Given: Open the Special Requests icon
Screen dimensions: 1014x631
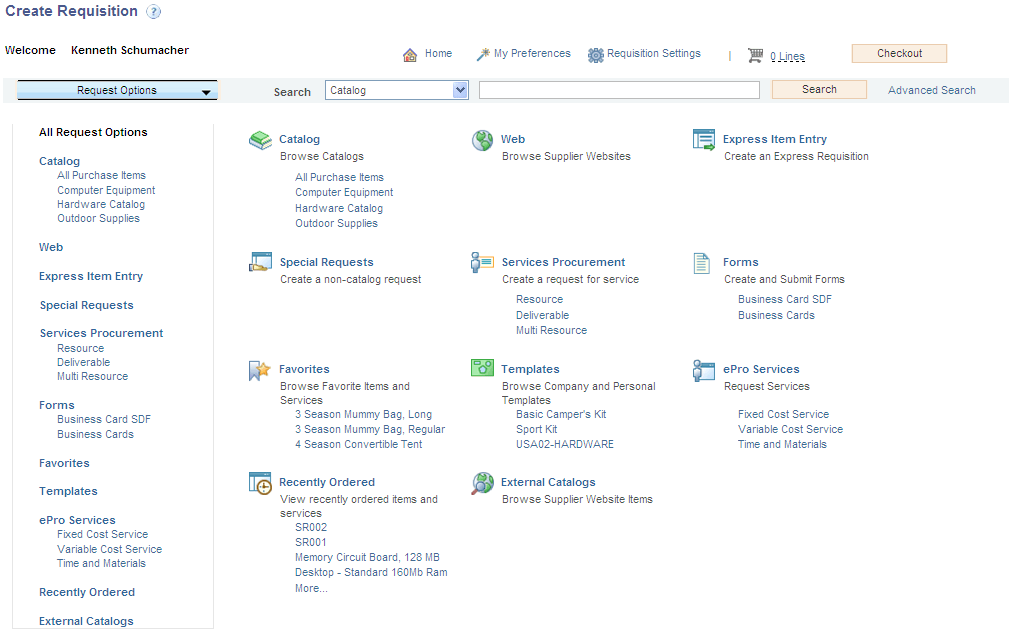Looking at the screenshot, I should (x=259, y=263).
